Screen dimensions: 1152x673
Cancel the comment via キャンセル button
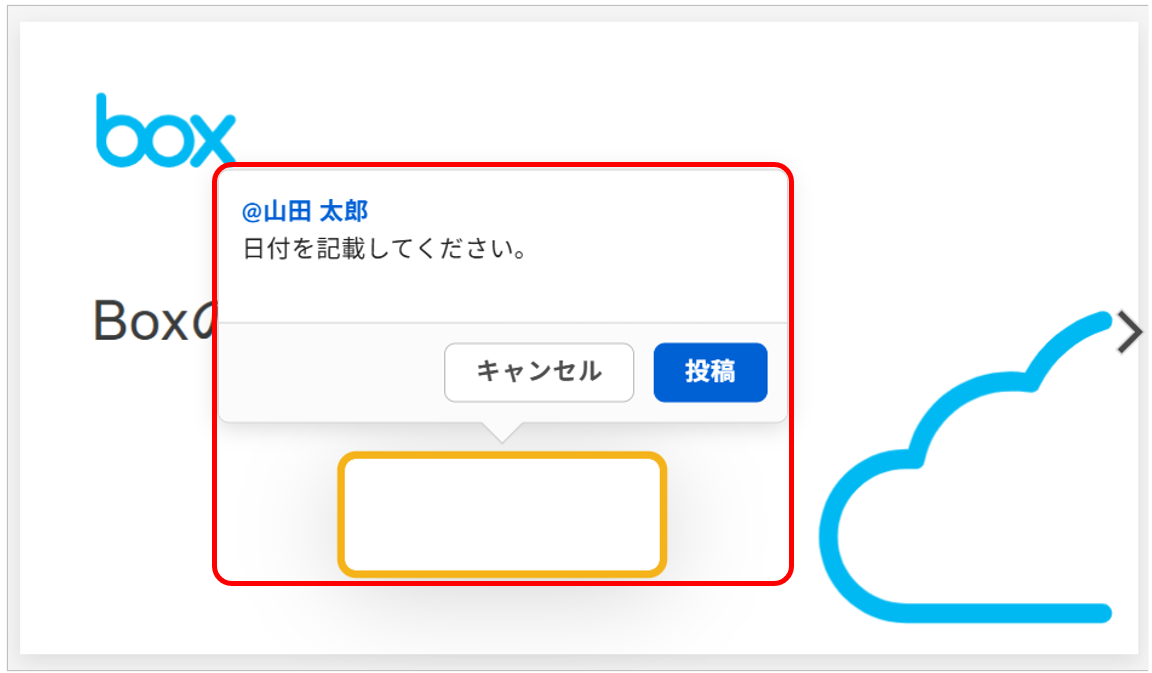[539, 372]
